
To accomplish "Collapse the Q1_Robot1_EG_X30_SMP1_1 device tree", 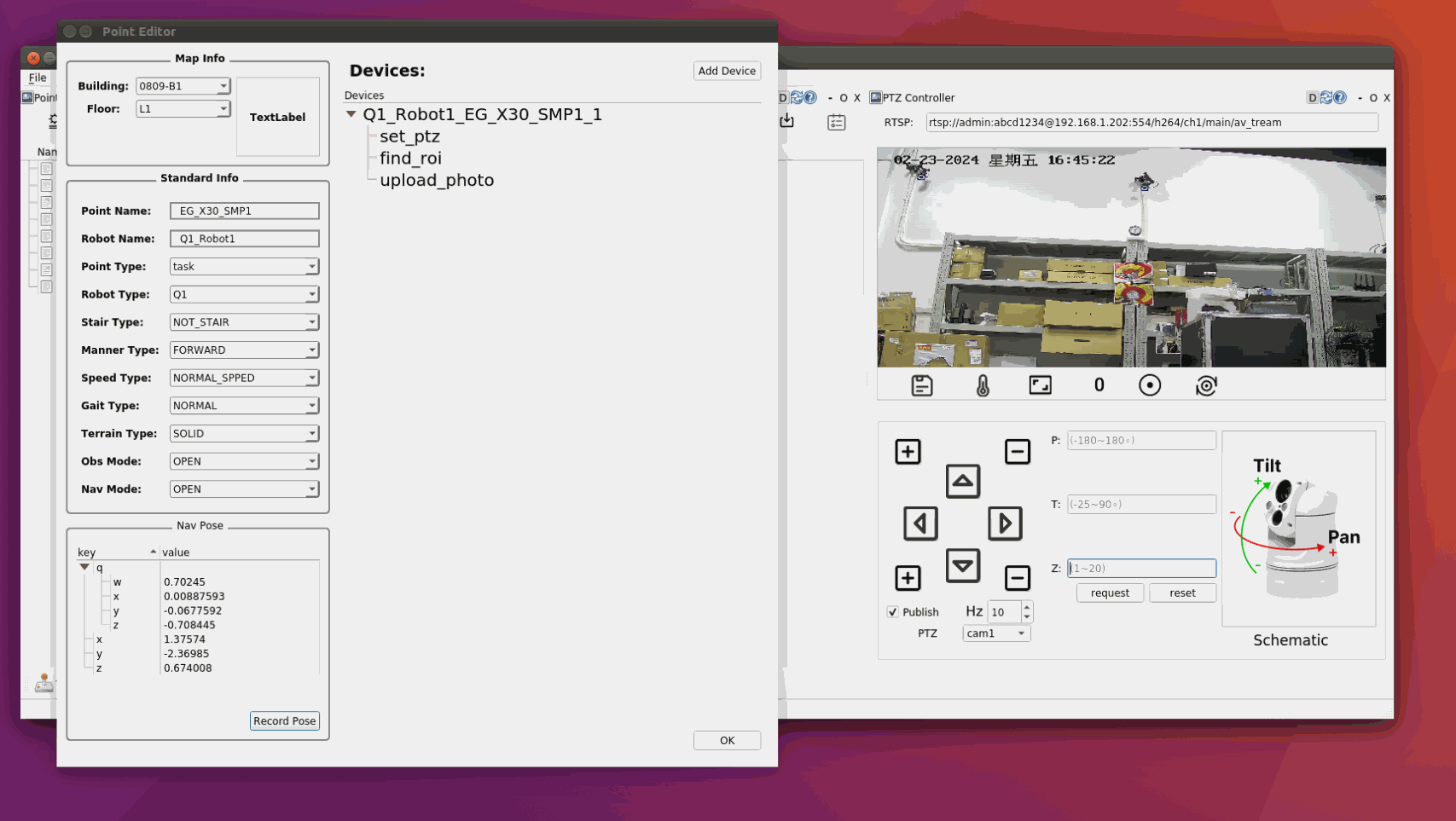I will (351, 114).
